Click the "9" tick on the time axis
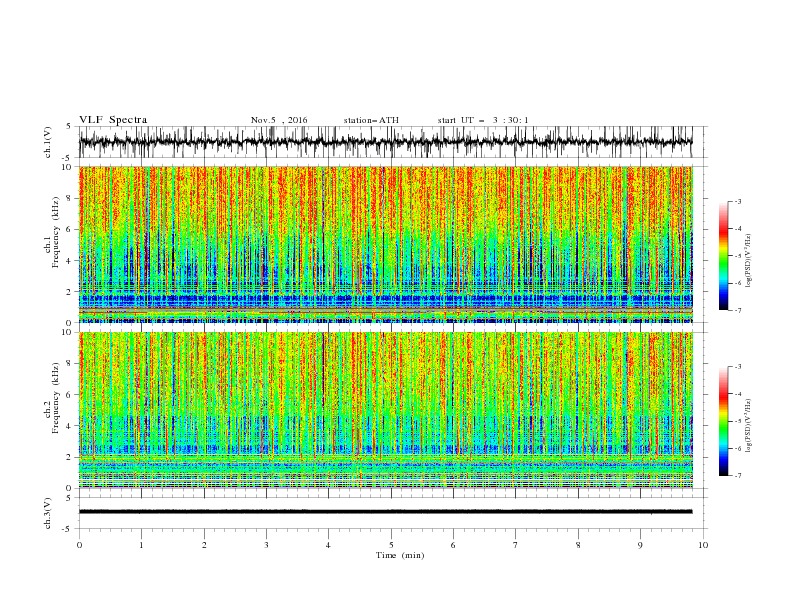792x612 pixels. [x=640, y=545]
